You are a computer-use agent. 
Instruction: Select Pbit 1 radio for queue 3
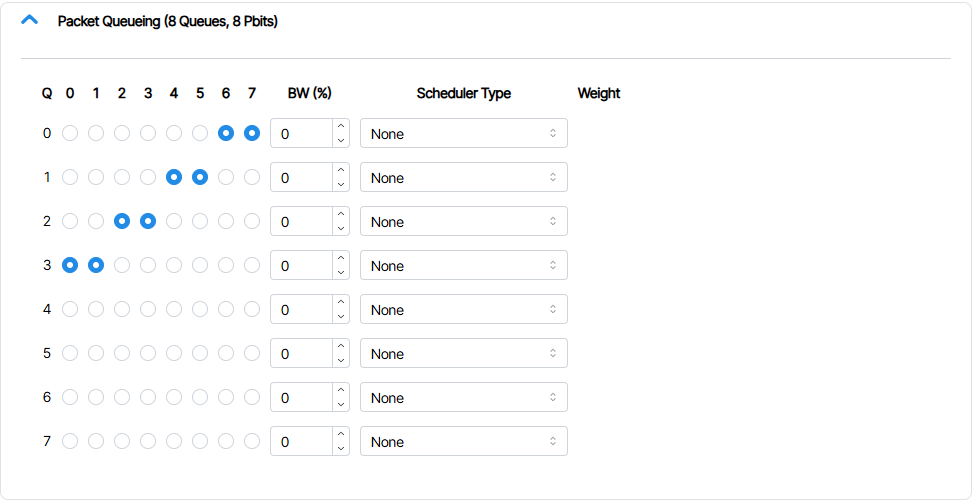[96, 265]
